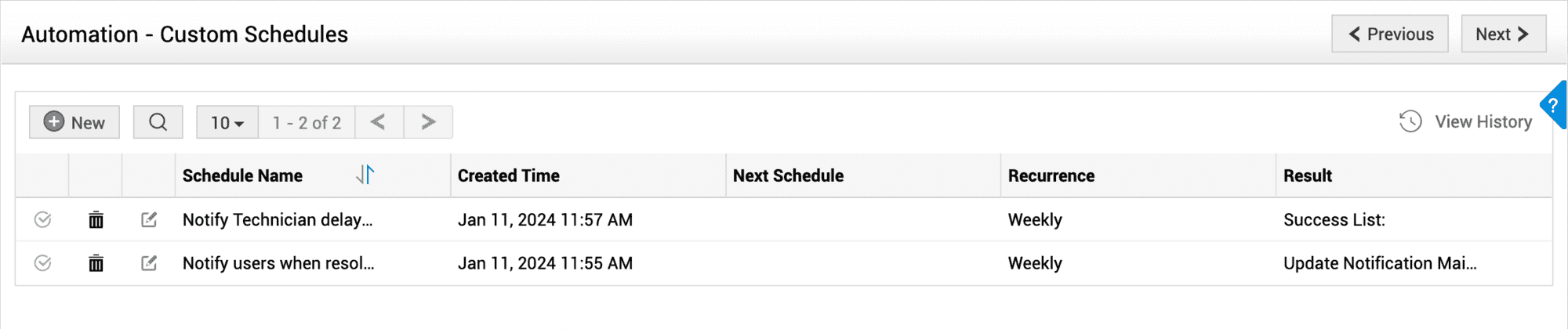Open the search magnifier icon

(158, 122)
